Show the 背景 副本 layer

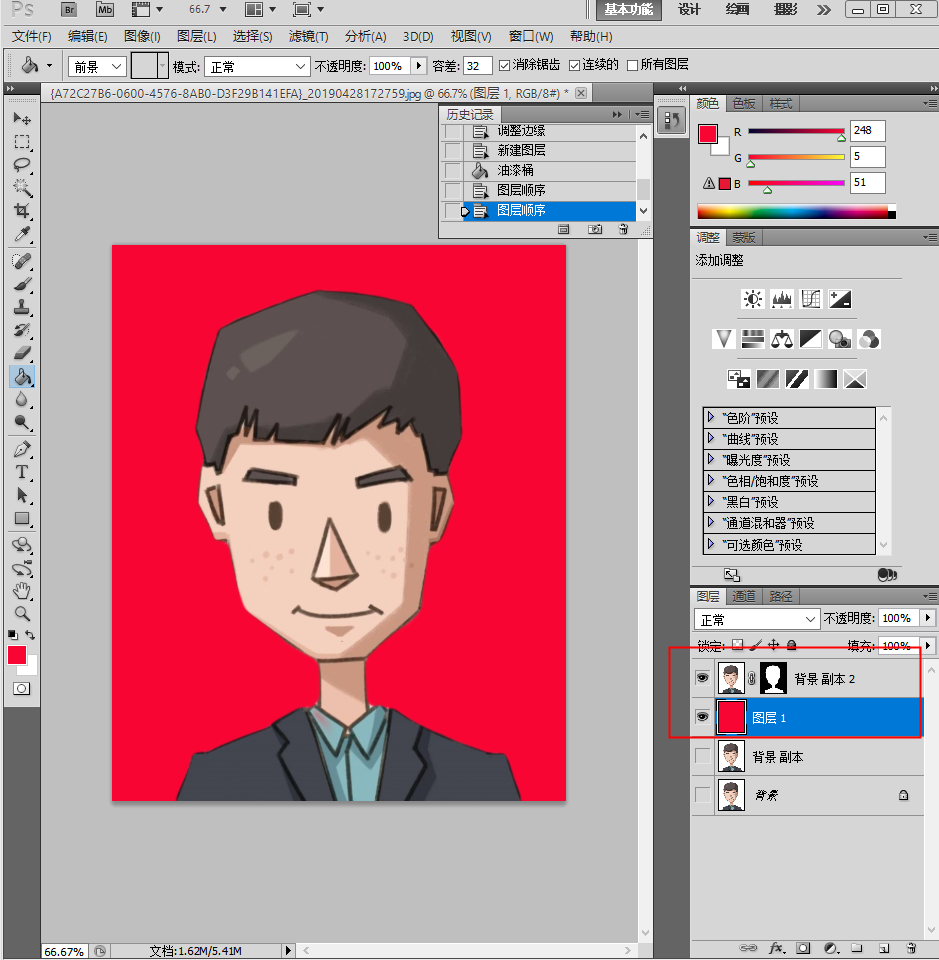tap(703, 756)
